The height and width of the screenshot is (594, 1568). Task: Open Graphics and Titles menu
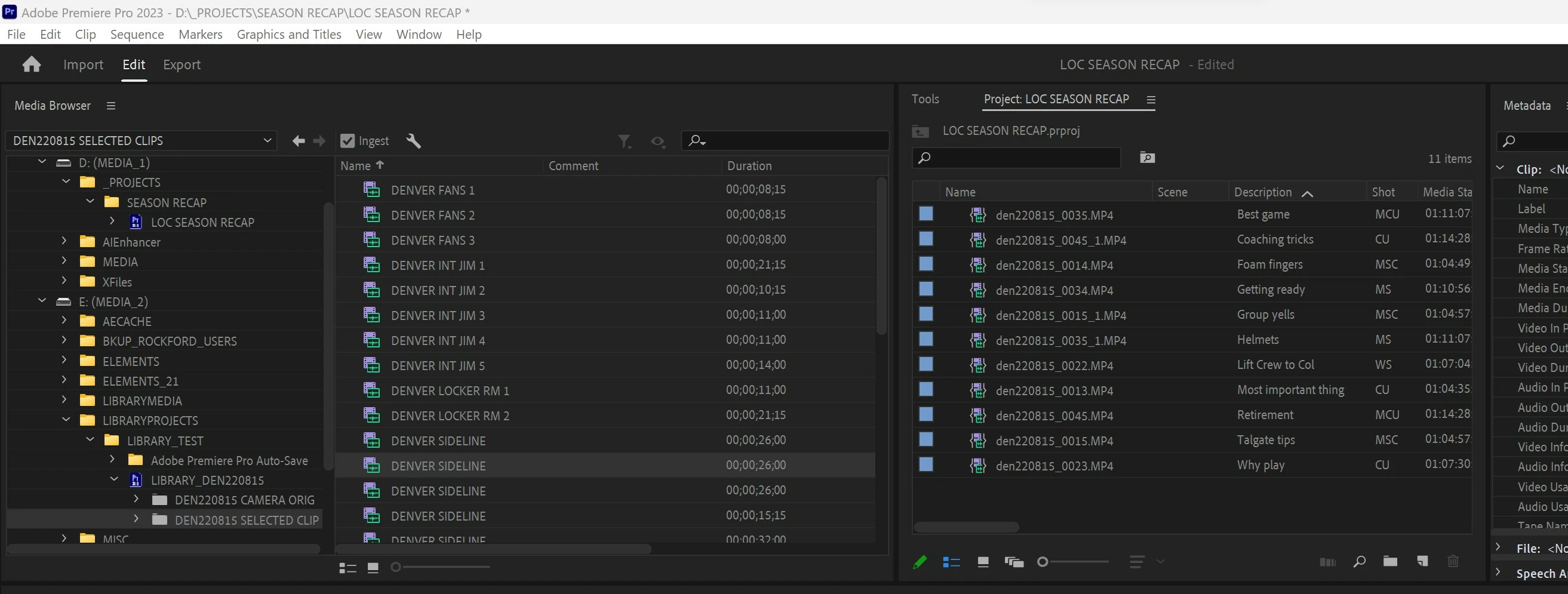(x=289, y=35)
